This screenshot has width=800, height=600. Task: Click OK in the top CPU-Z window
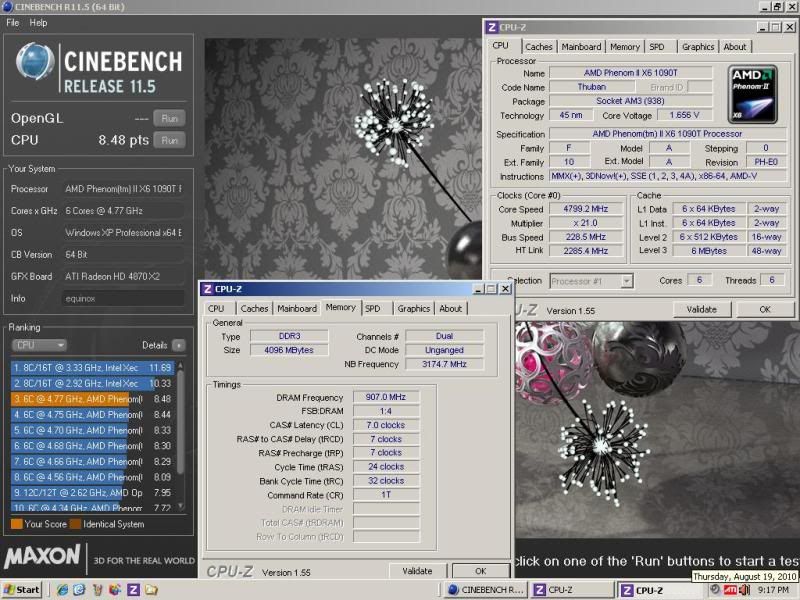click(765, 309)
